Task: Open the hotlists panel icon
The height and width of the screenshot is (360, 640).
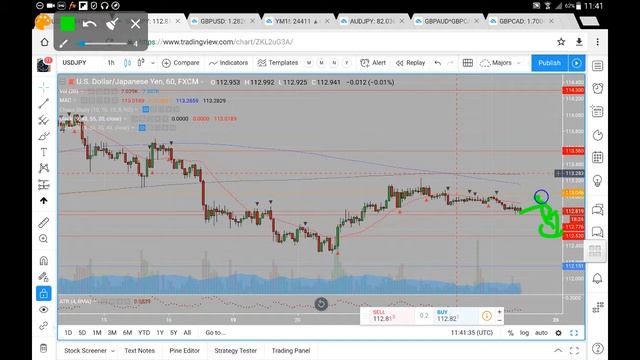Action: 598,135
